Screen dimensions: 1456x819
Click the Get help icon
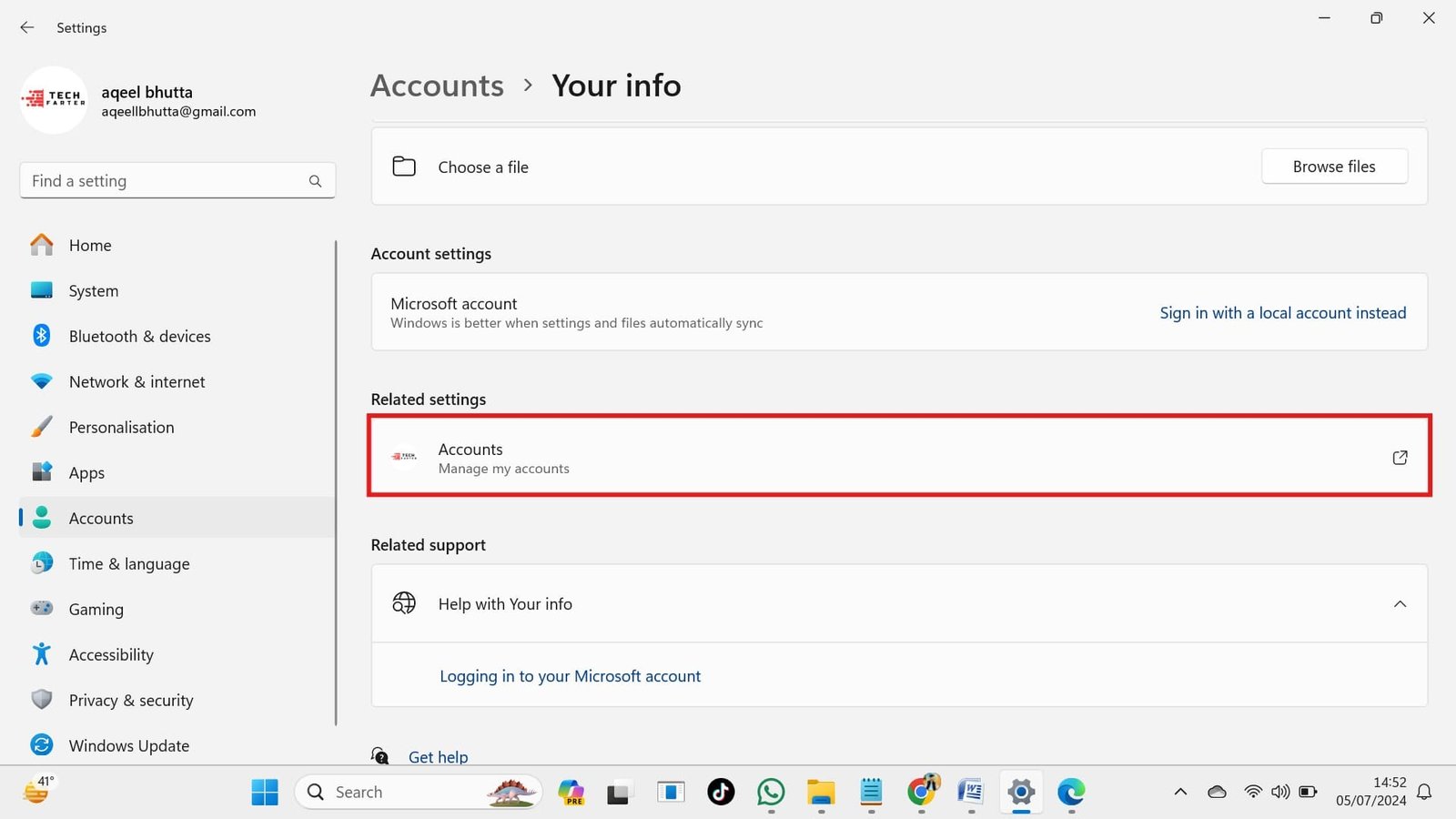(x=380, y=756)
